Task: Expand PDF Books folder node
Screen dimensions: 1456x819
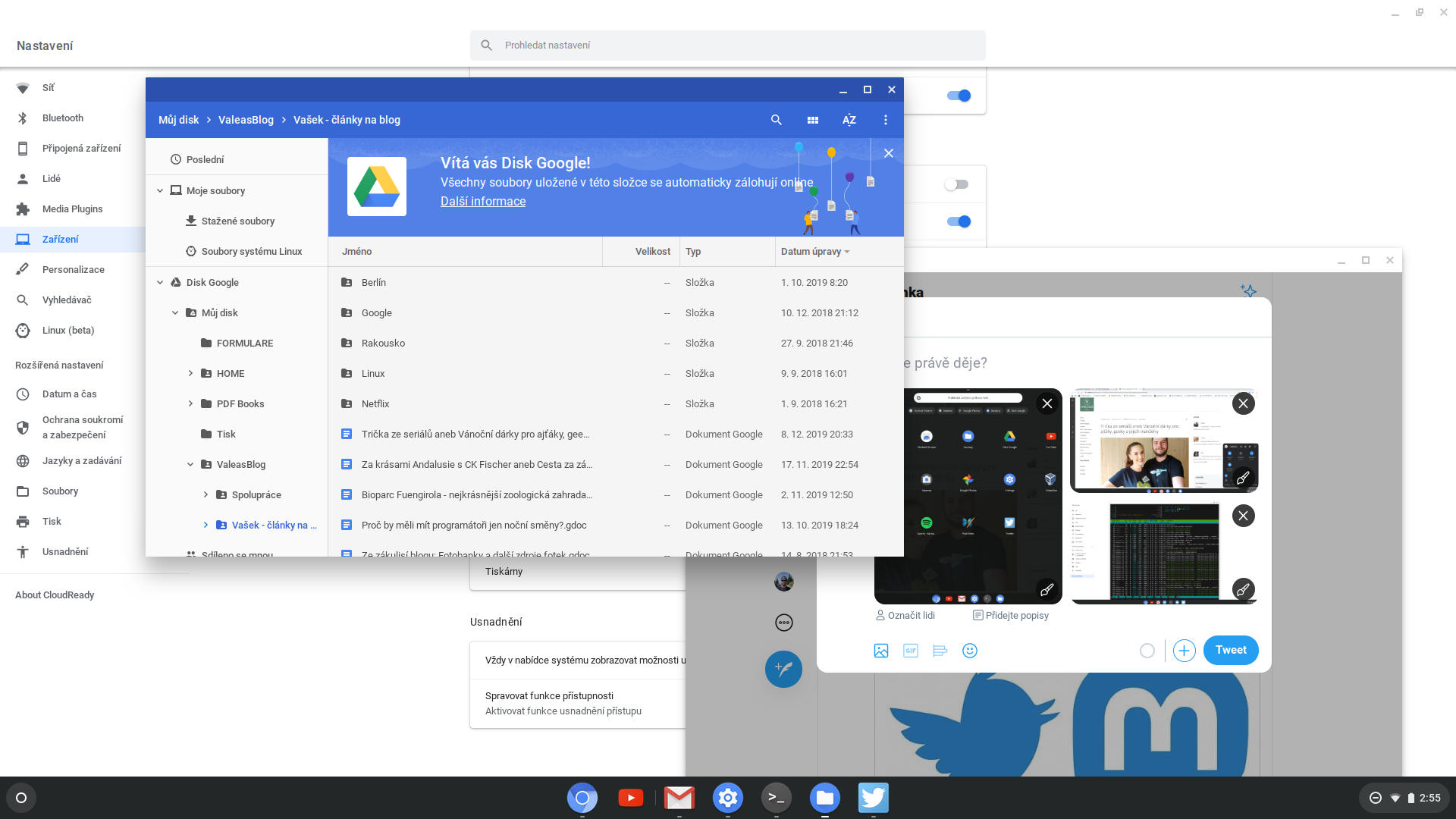Action: coord(190,403)
